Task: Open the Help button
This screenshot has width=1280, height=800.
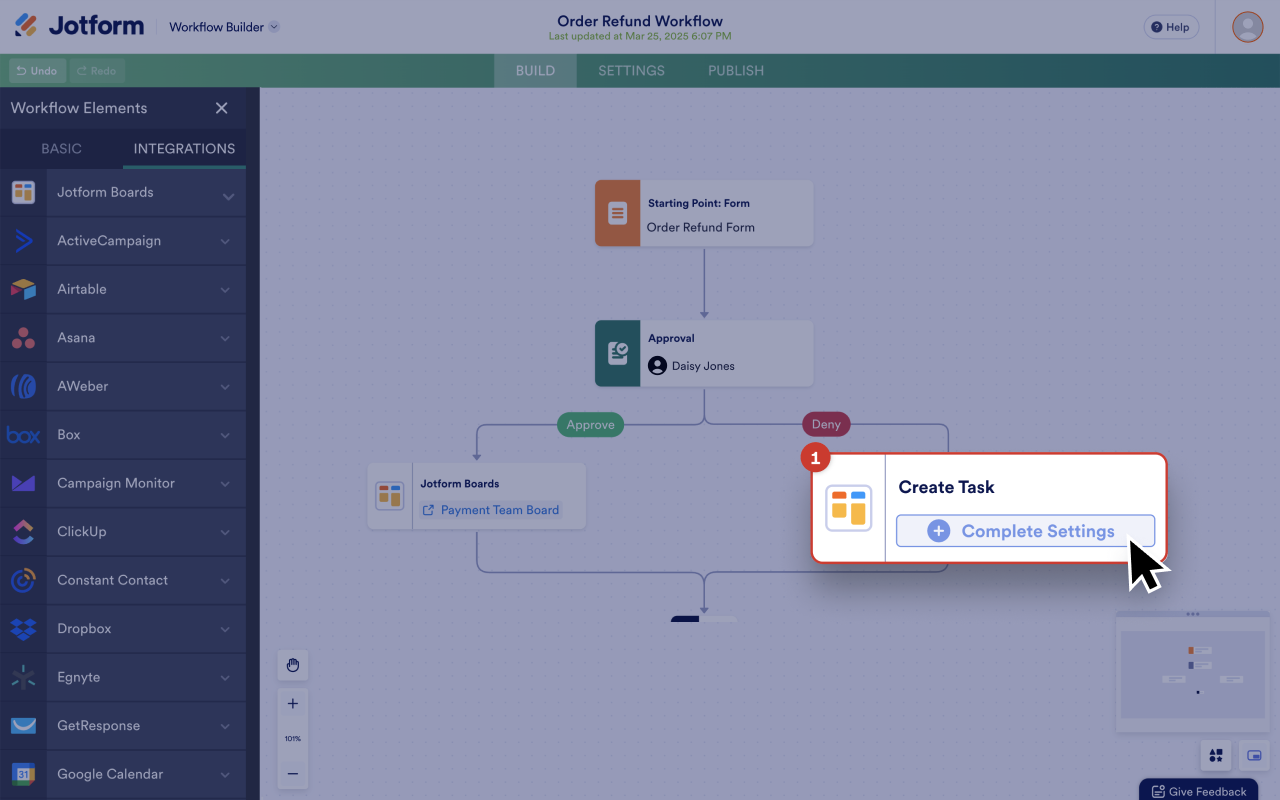Action: click(x=1171, y=27)
